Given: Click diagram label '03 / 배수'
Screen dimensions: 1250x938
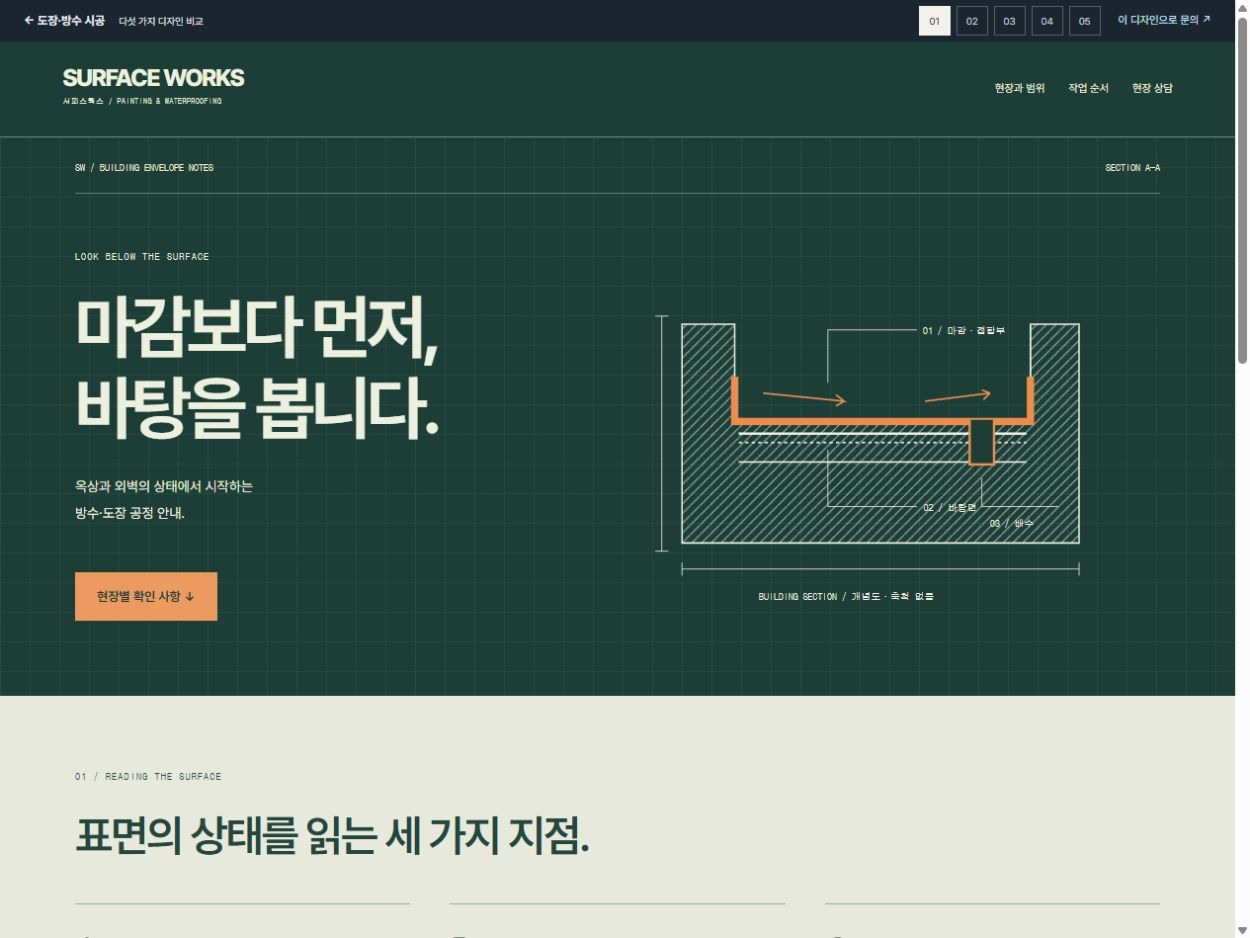Looking at the screenshot, I should tap(1012, 523).
